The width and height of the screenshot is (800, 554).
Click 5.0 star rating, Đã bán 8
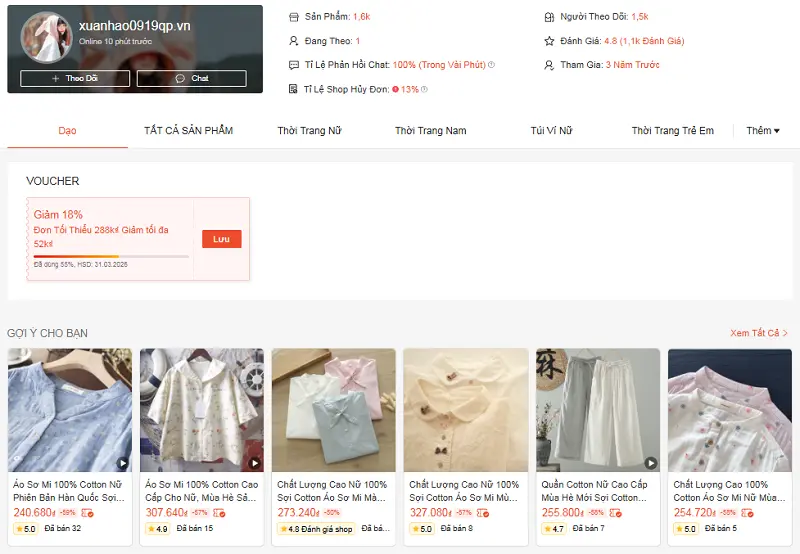point(422,529)
